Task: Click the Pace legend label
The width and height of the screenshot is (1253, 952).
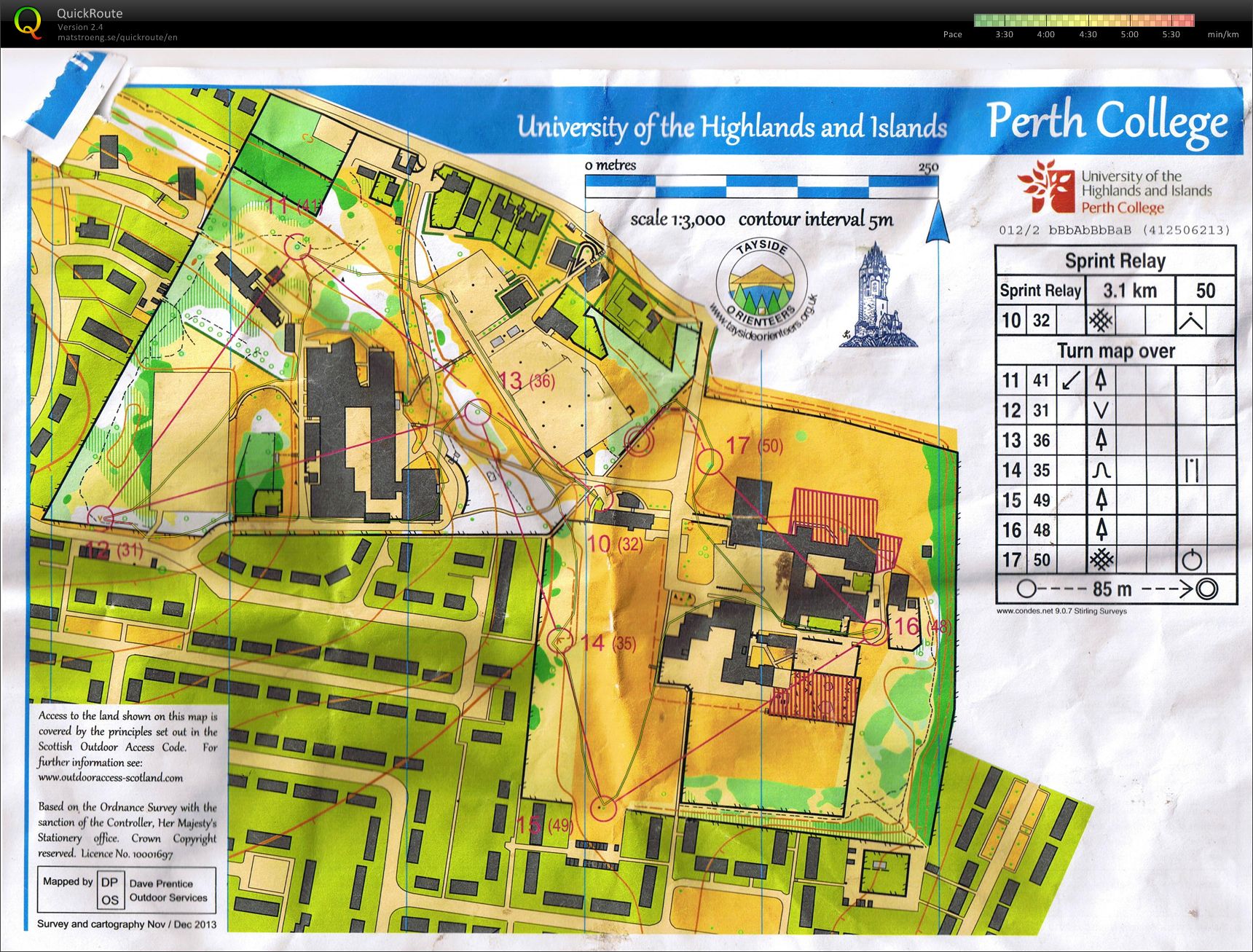Action: [953, 34]
